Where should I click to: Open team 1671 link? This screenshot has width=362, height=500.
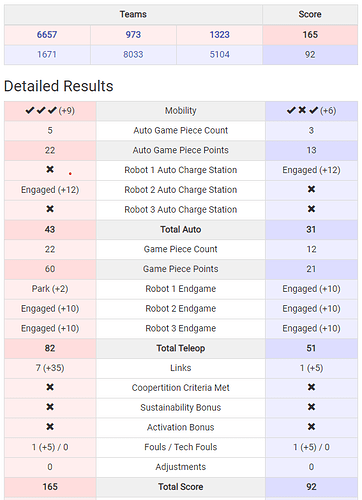pyautogui.click(x=47, y=54)
